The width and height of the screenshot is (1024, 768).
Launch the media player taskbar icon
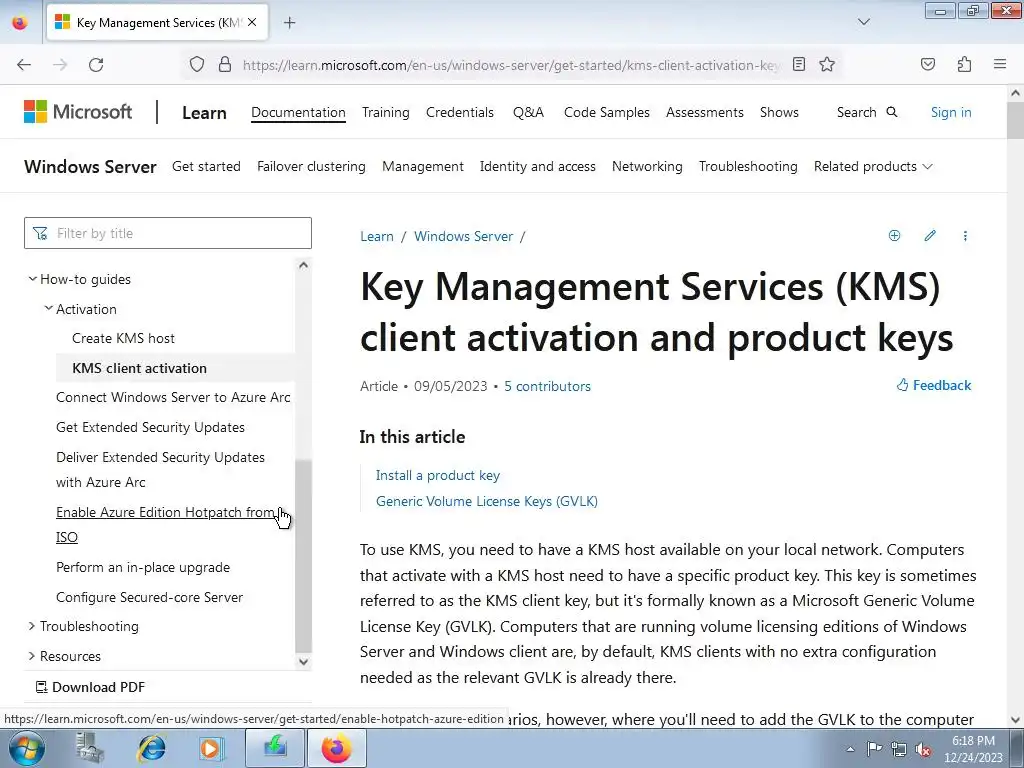click(211, 748)
